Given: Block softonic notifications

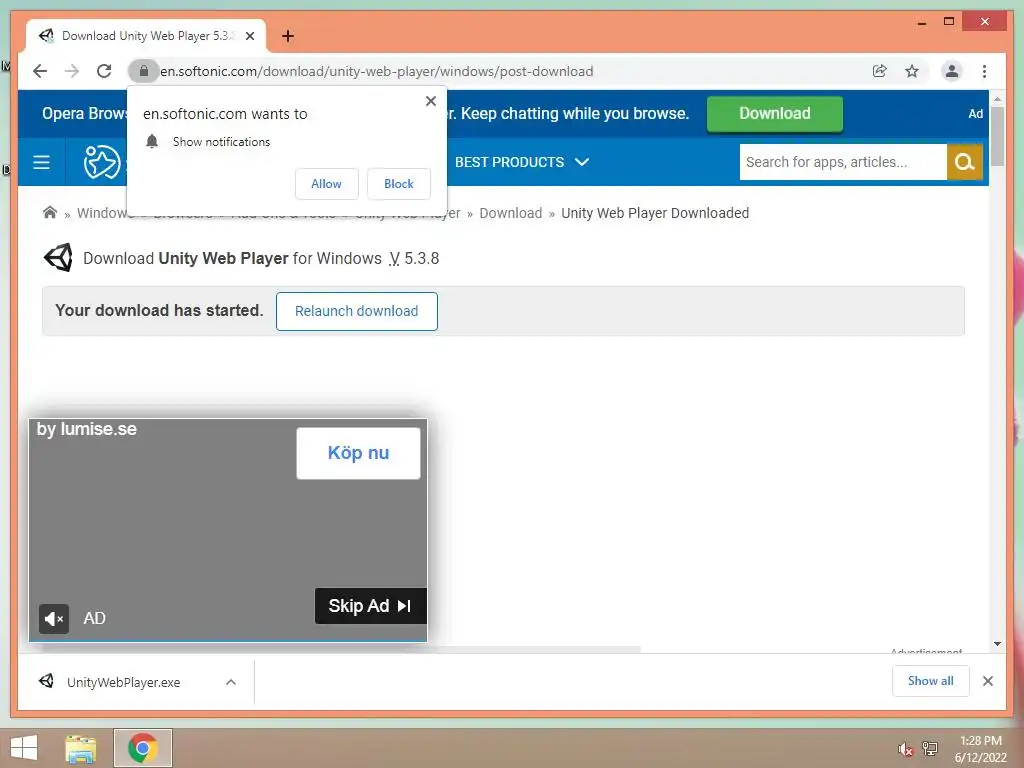Looking at the screenshot, I should pyautogui.click(x=398, y=184).
